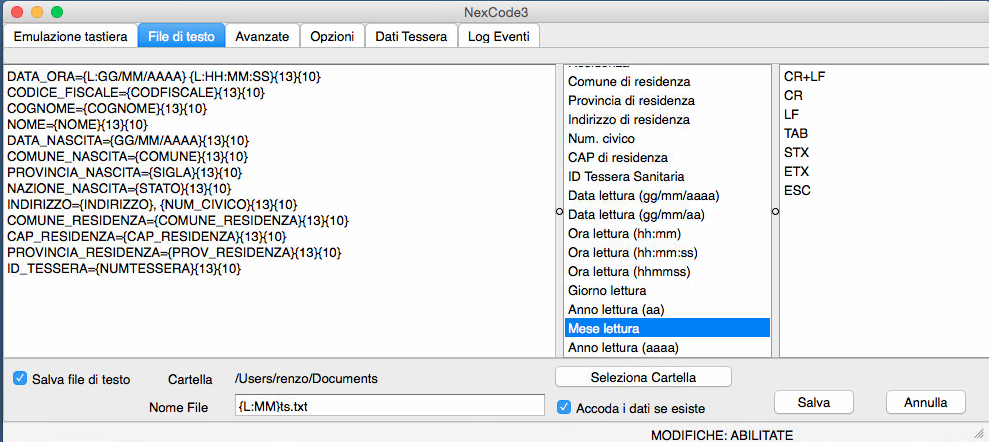989x442 pixels.
Task: Click Annulla to cancel changes
Action: (x=925, y=401)
